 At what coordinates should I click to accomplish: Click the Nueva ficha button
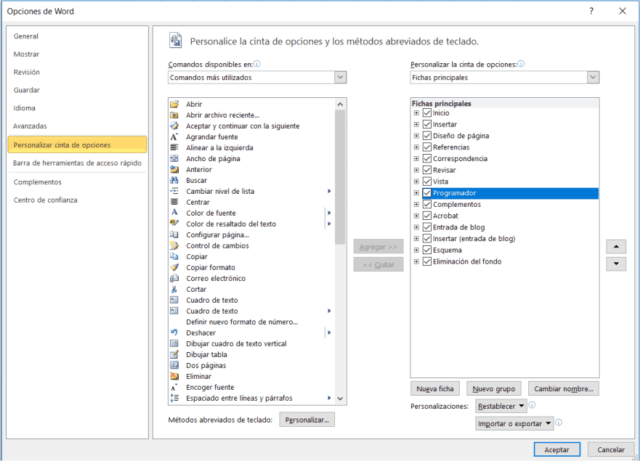pos(435,389)
